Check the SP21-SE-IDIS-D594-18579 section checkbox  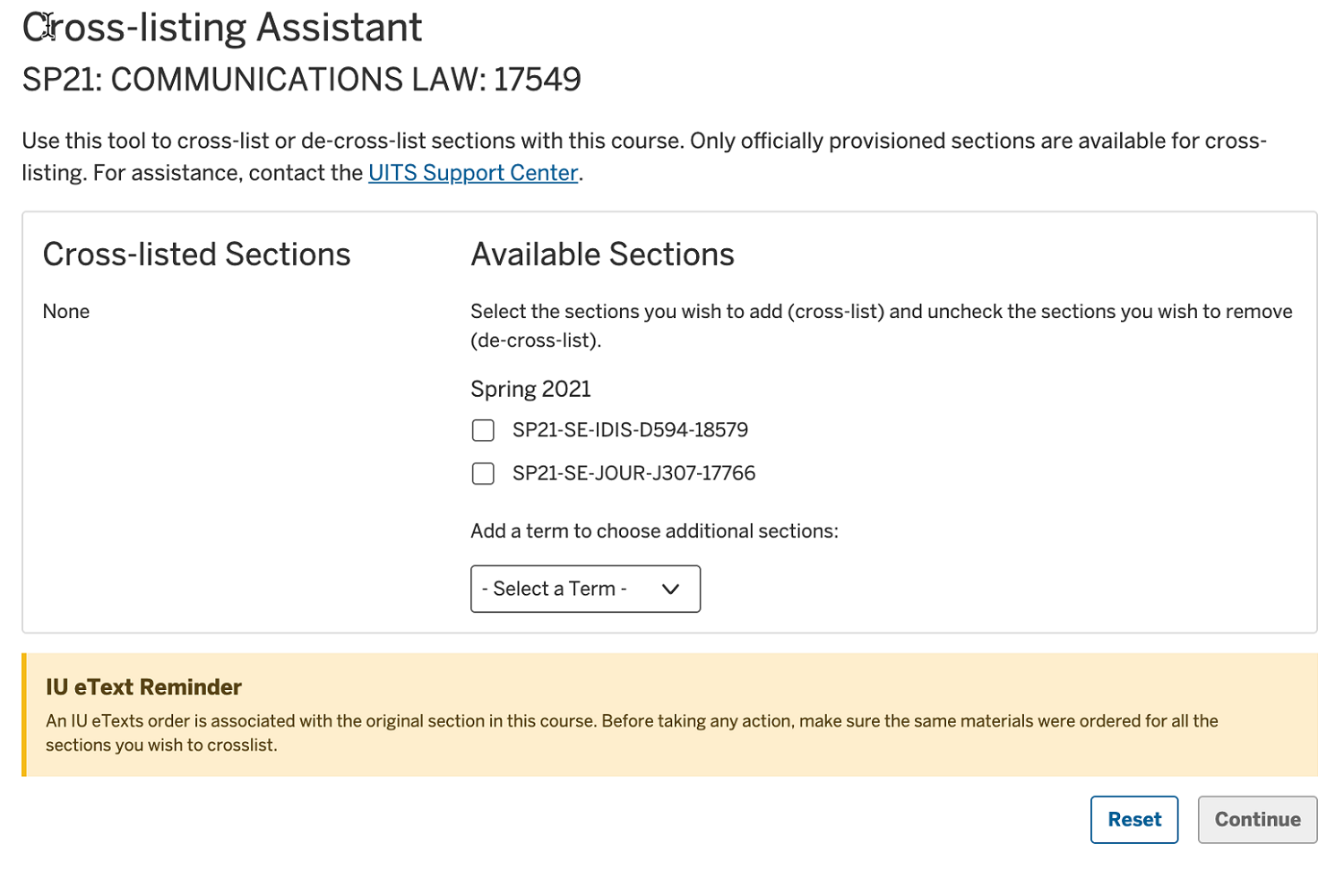(x=483, y=431)
